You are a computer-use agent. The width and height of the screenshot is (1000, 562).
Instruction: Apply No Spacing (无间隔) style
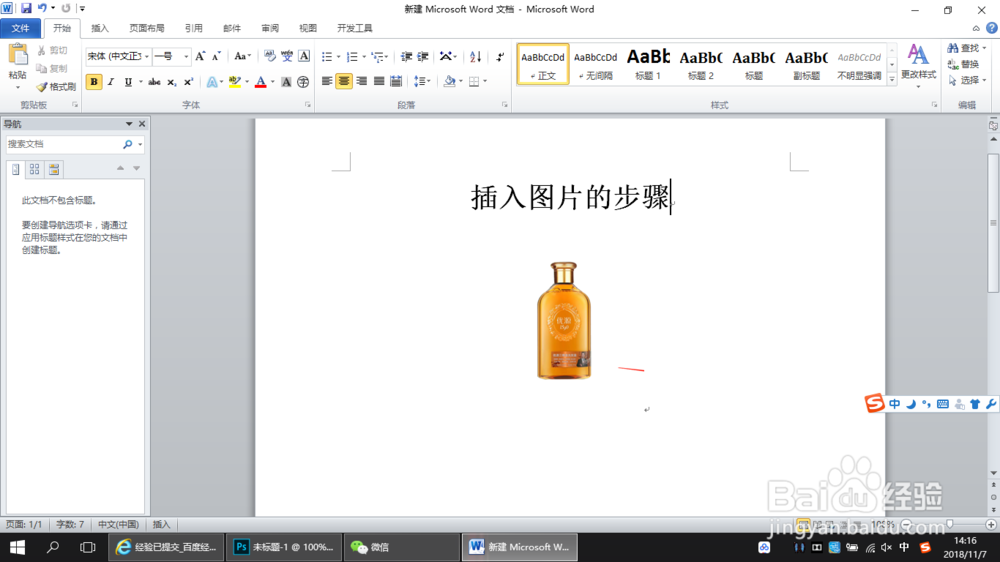(x=595, y=64)
